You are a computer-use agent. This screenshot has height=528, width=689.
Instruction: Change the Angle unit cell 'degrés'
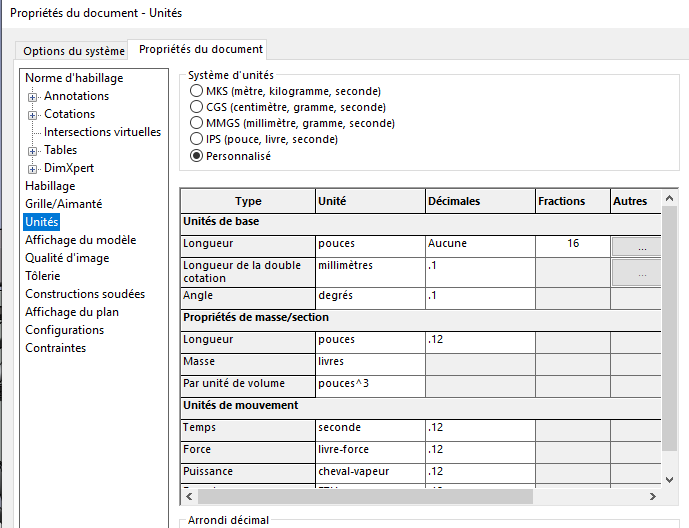point(370,299)
